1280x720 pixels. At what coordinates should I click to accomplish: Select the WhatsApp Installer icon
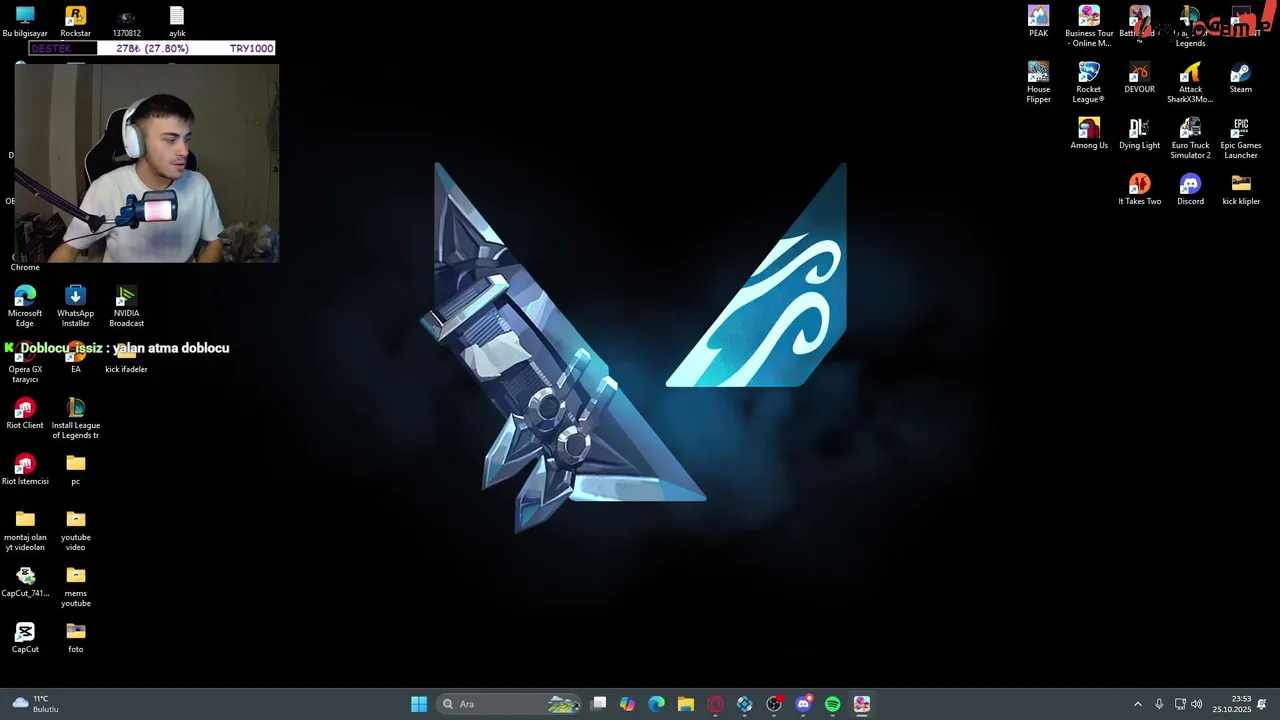coord(75,306)
